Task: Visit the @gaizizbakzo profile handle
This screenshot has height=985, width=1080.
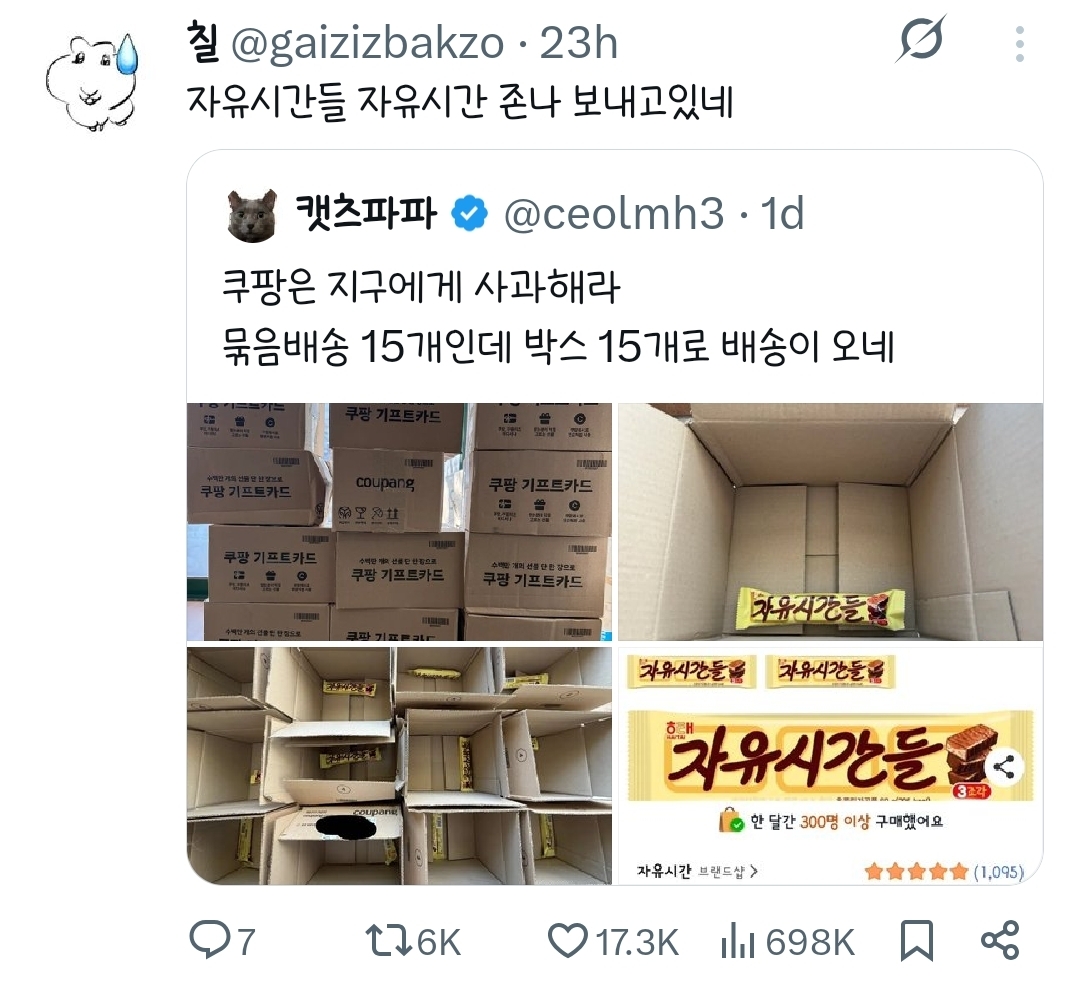Action: click(367, 44)
